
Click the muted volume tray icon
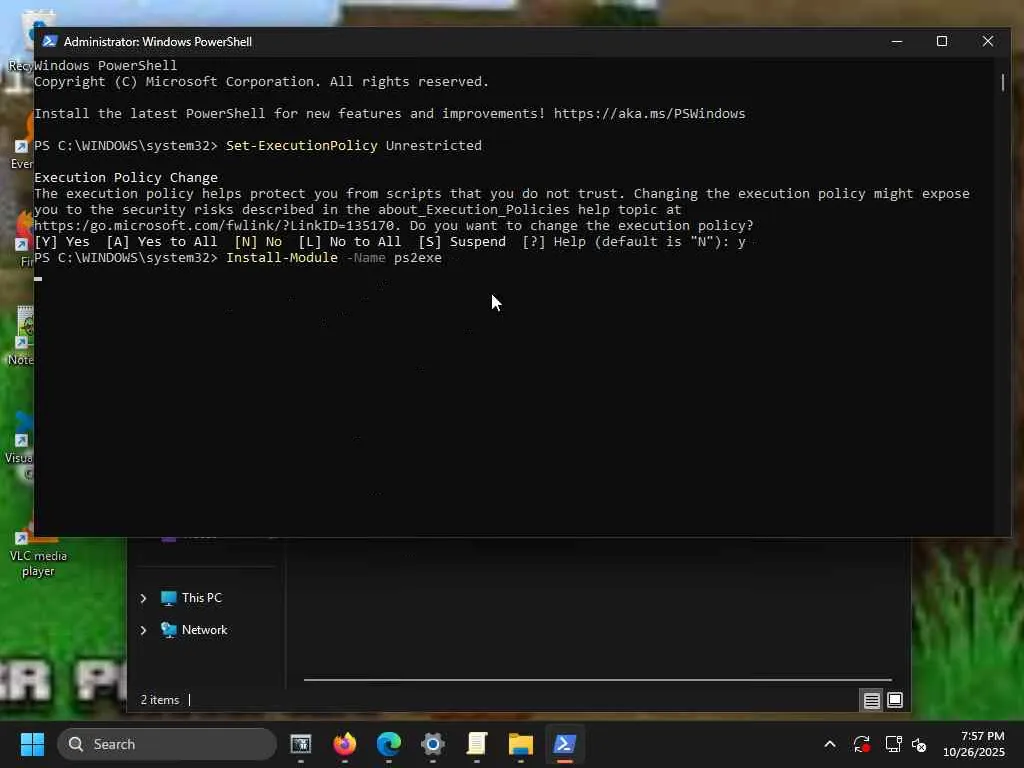[x=919, y=744]
